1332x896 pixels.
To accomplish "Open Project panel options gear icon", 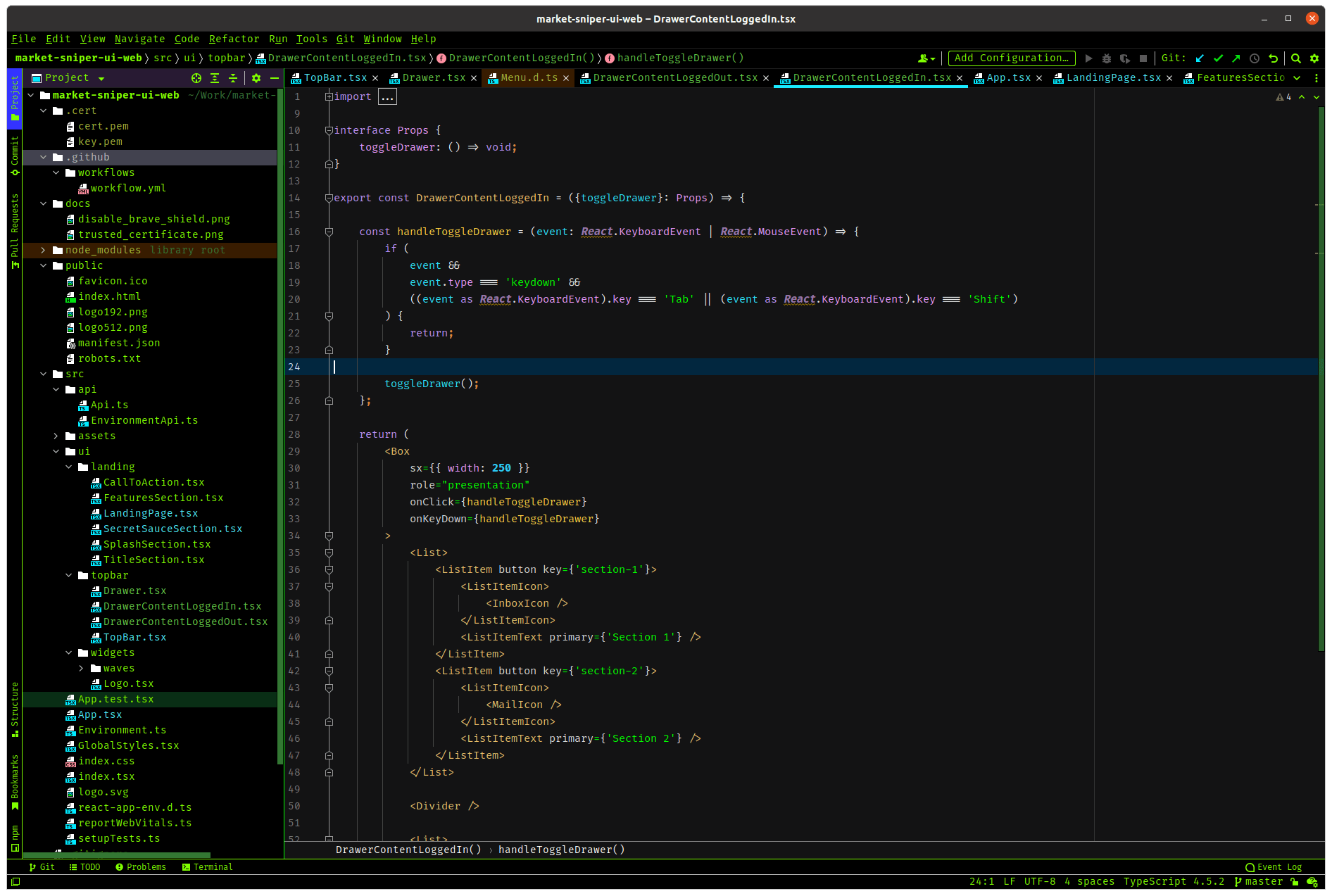I will click(256, 78).
